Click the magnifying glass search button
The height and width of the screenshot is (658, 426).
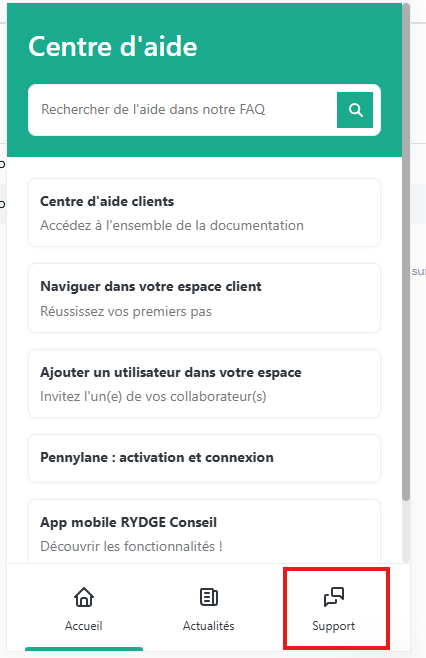[x=355, y=110]
